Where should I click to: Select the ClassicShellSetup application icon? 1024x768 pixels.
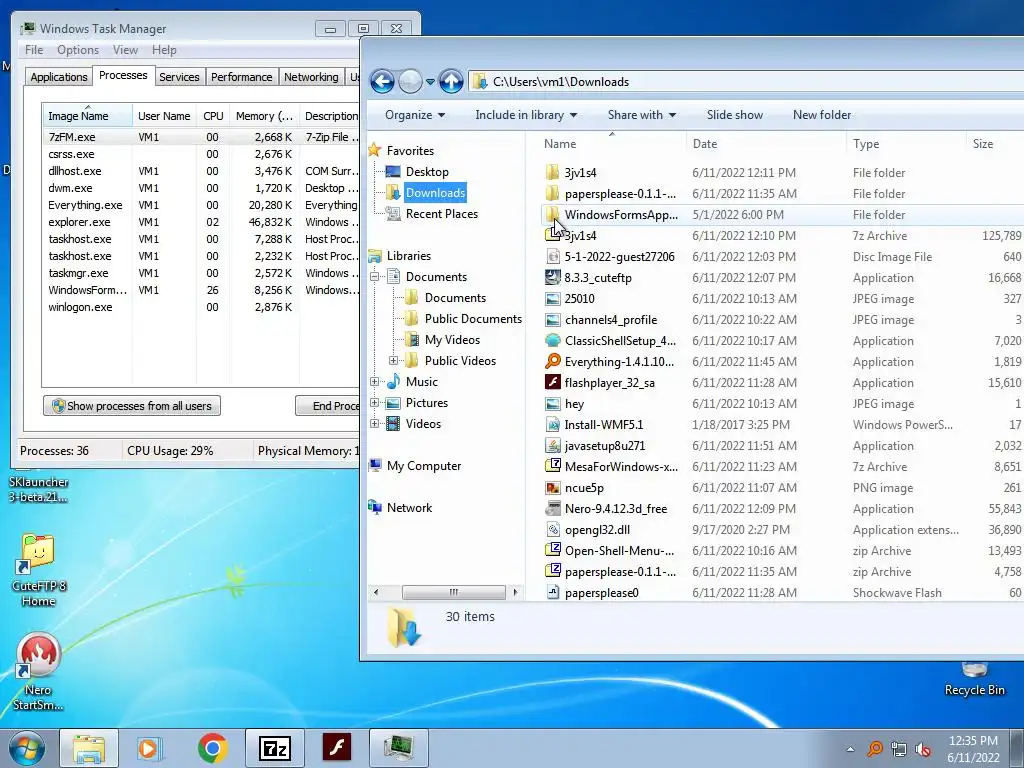pyautogui.click(x=552, y=340)
